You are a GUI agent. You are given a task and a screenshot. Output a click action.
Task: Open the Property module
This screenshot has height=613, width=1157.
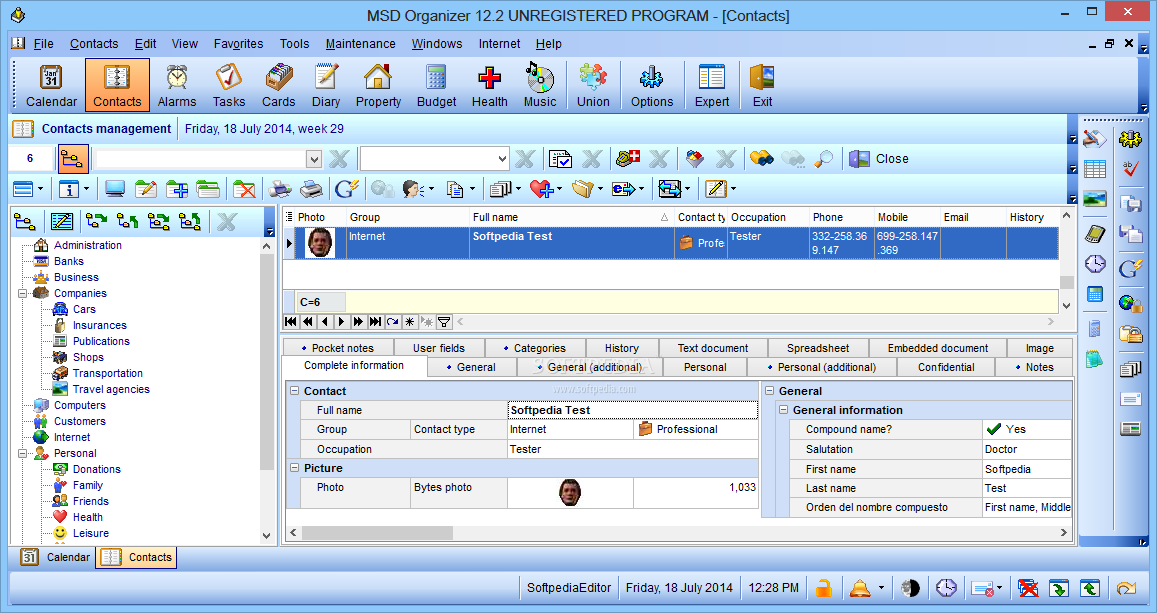coord(378,86)
